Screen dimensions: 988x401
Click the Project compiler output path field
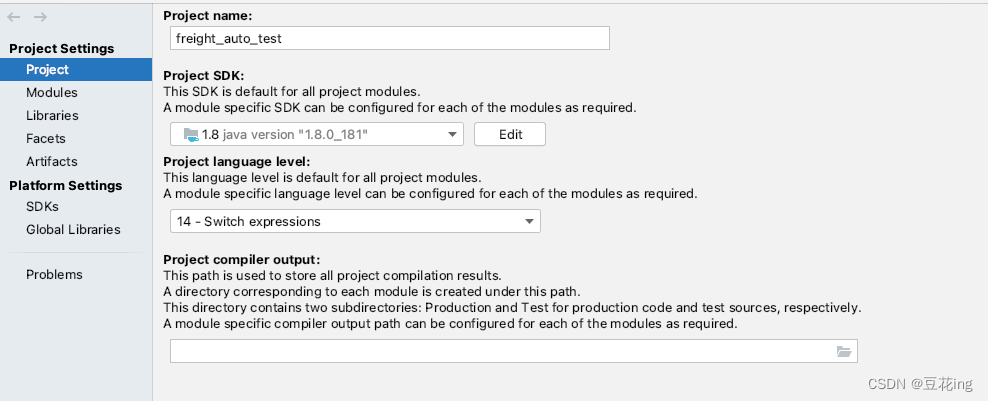pyautogui.click(x=514, y=351)
